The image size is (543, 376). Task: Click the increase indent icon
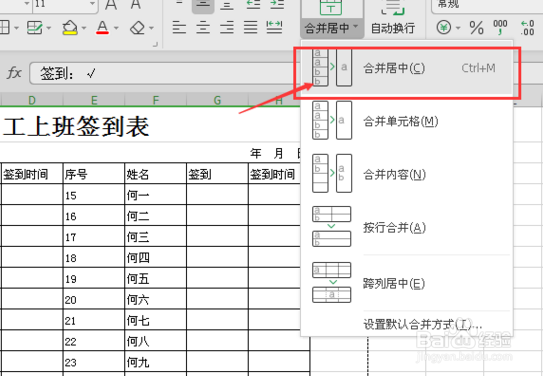coord(277,4)
